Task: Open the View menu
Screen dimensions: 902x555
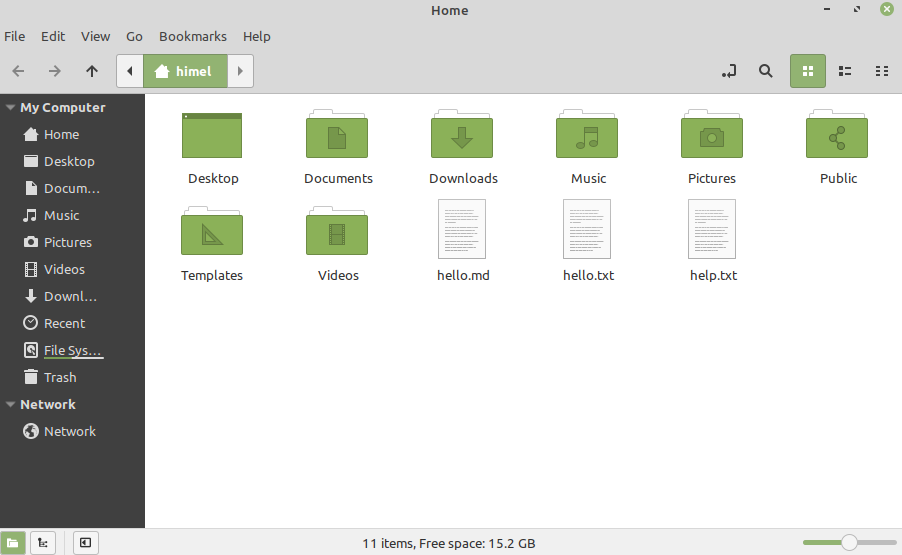Action: coord(95,36)
